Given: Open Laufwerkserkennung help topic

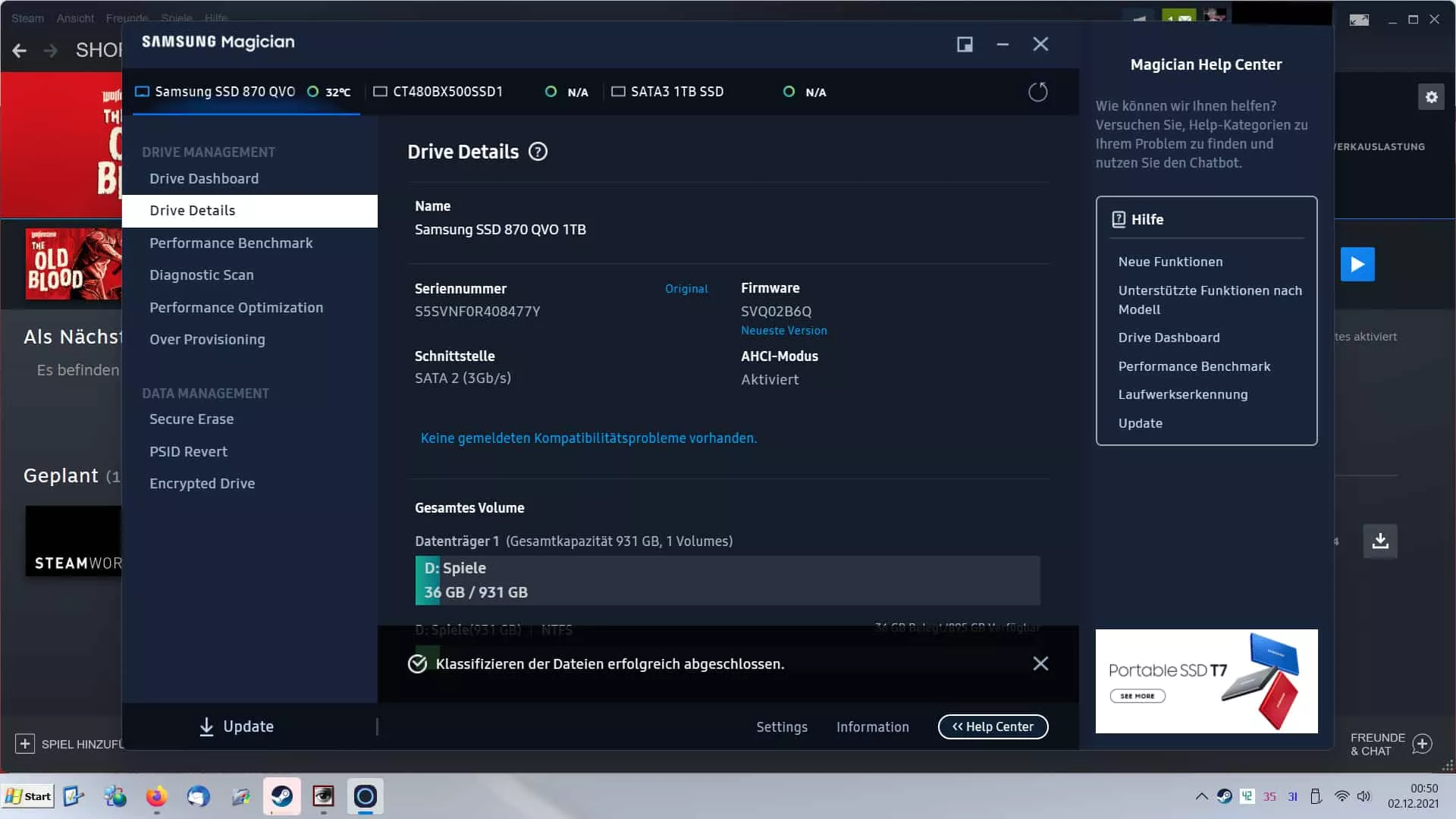Looking at the screenshot, I should point(1182,394).
